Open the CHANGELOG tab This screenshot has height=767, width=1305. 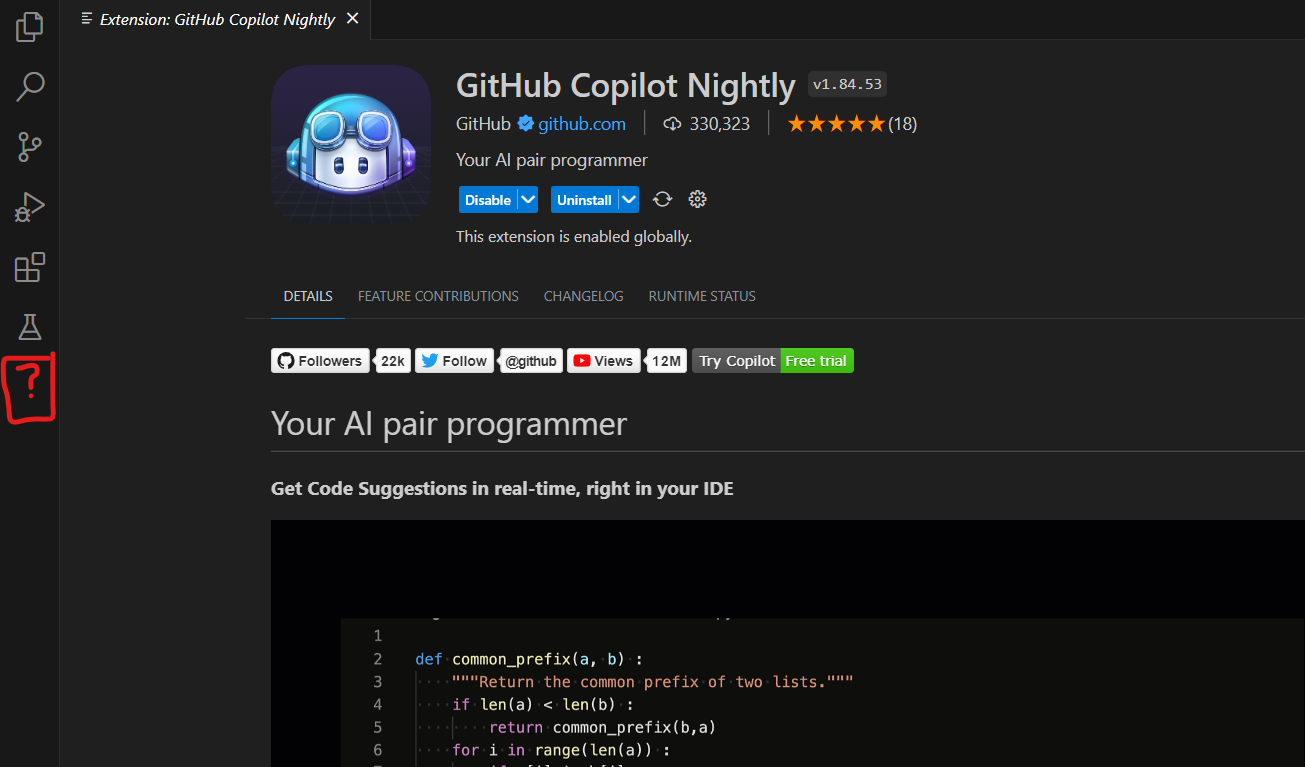point(583,296)
